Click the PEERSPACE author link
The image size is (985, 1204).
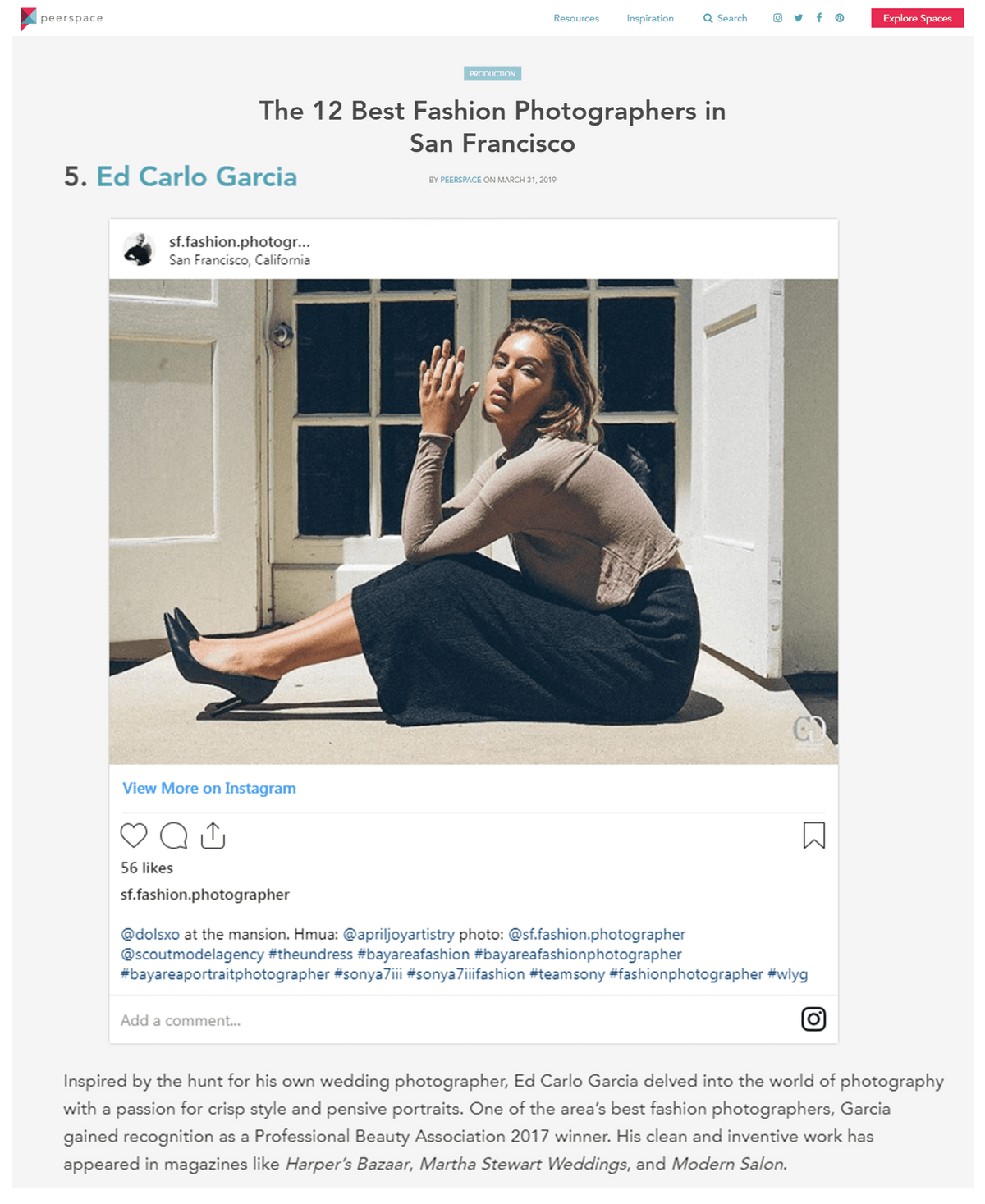point(460,180)
